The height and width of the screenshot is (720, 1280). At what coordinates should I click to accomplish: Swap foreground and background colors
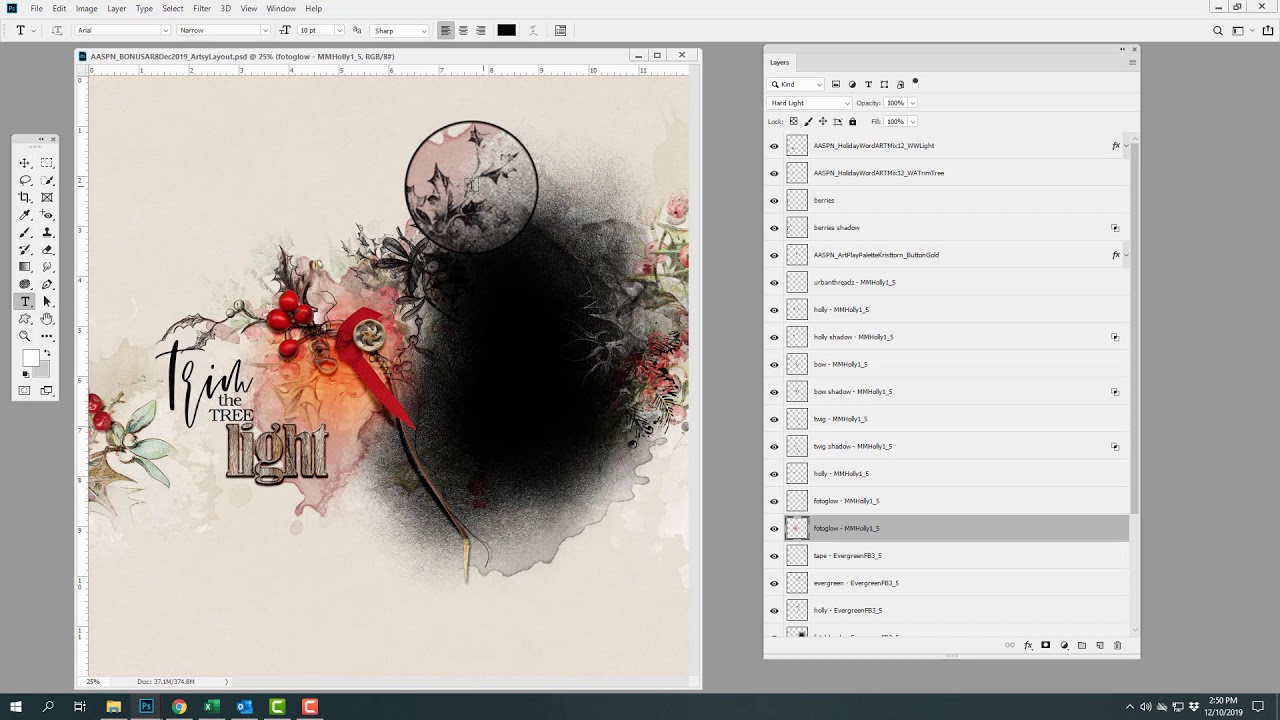coord(47,353)
